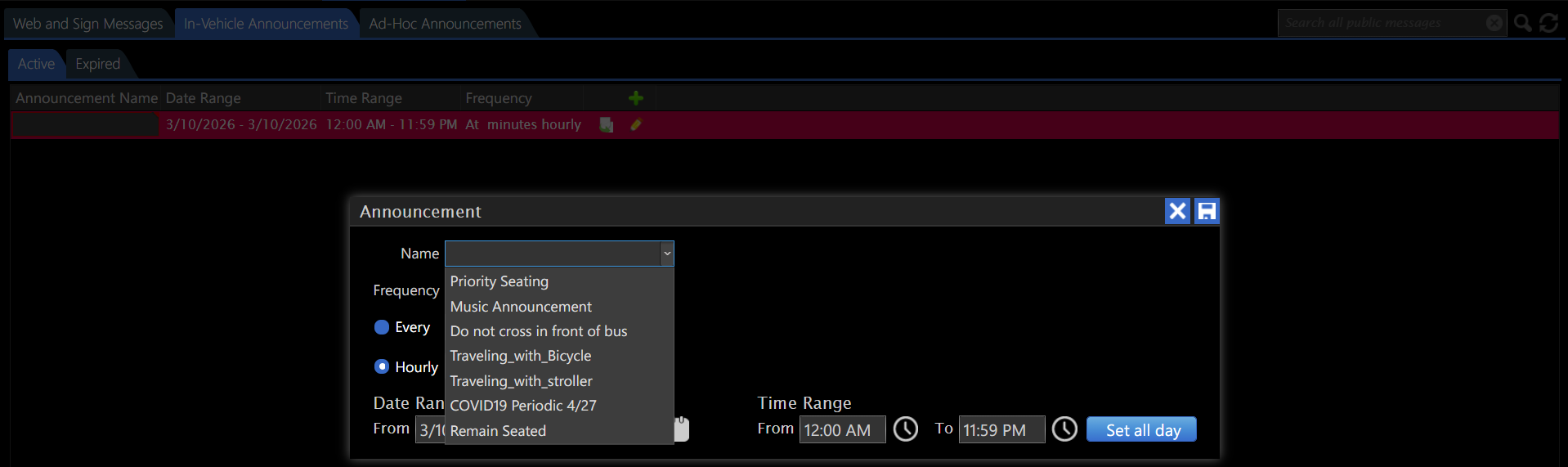Image resolution: width=1568 pixels, height=467 pixels.
Task: Save the announcement with the floppy disk icon
Action: 1207,211
